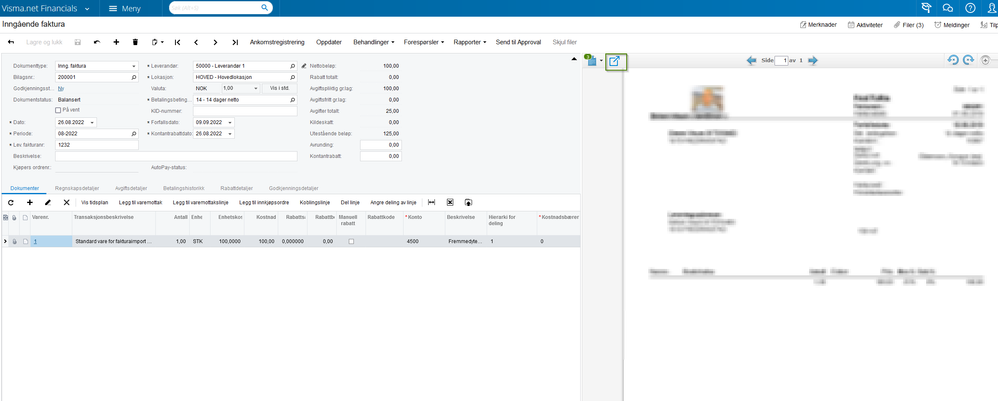Click the Vis i std. button
Viewport: 998px width, 401px height.
point(280,88)
